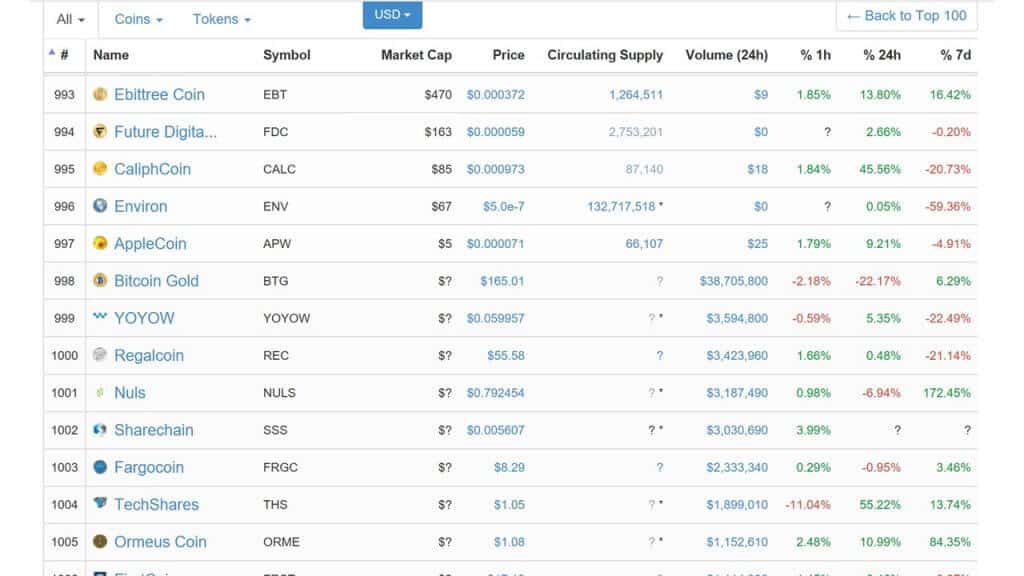Open the Regalcoin link
This screenshot has width=1024, height=576.
pyautogui.click(x=149, y=355)
